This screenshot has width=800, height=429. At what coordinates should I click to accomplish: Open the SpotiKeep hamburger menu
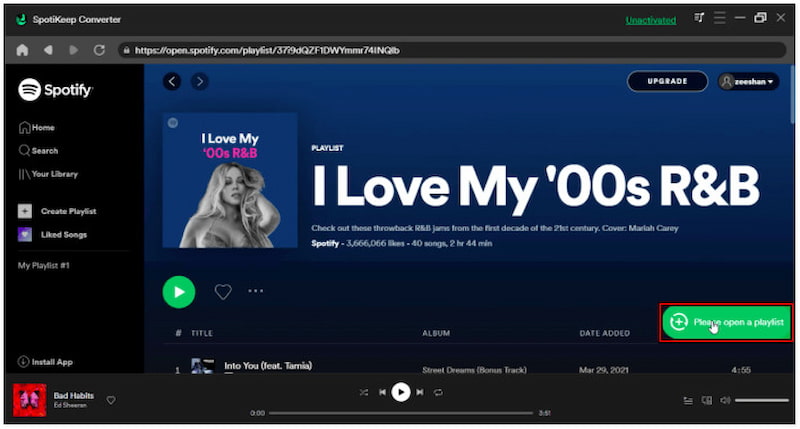tap(719, 18)
